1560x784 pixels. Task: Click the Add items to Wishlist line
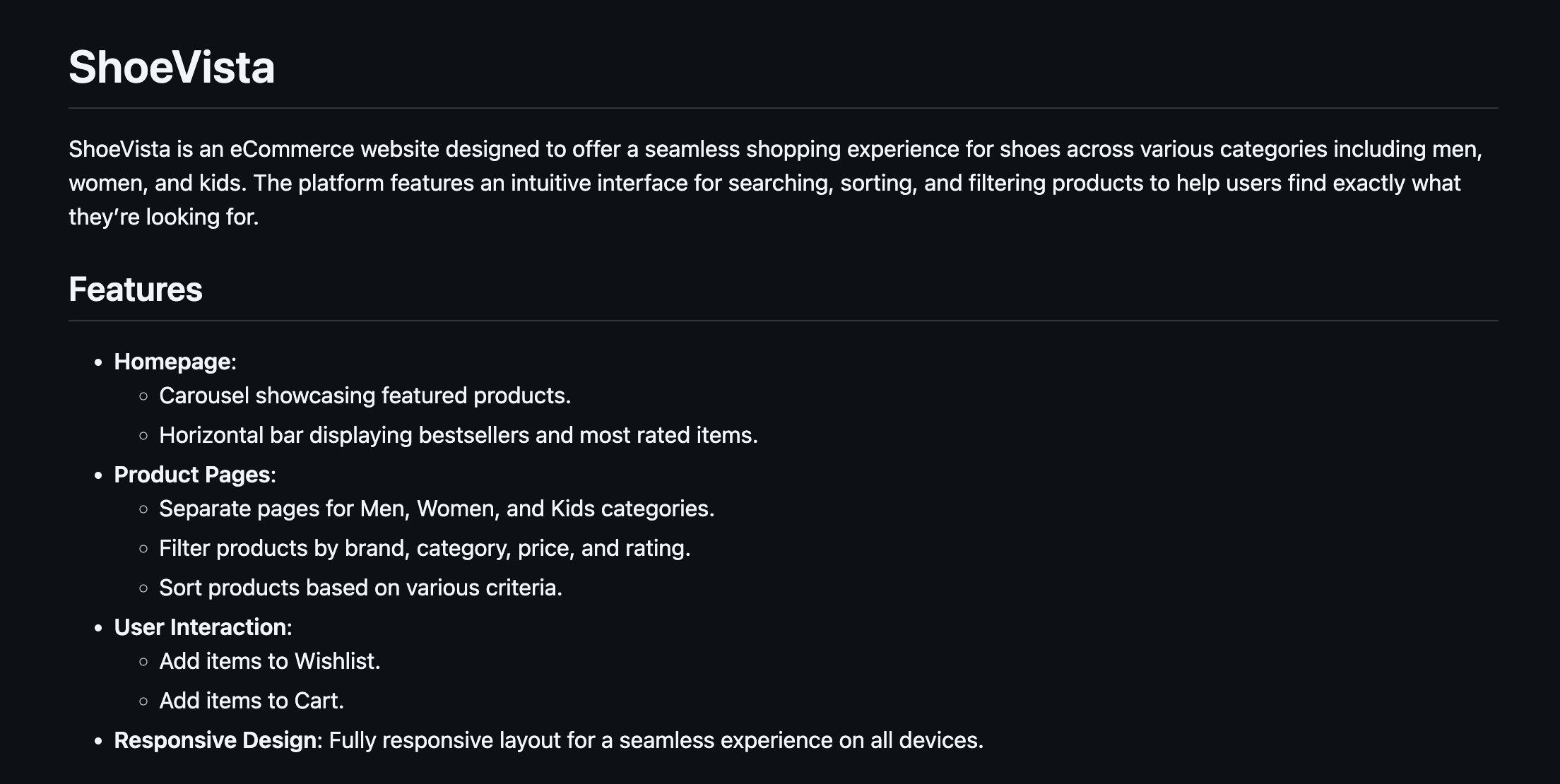269,661
